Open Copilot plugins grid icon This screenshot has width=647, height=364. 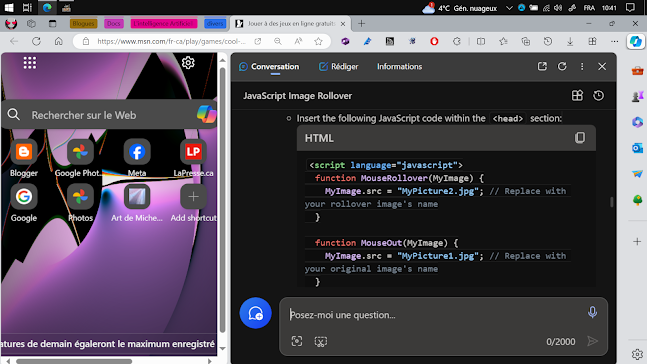coord(577,96)
